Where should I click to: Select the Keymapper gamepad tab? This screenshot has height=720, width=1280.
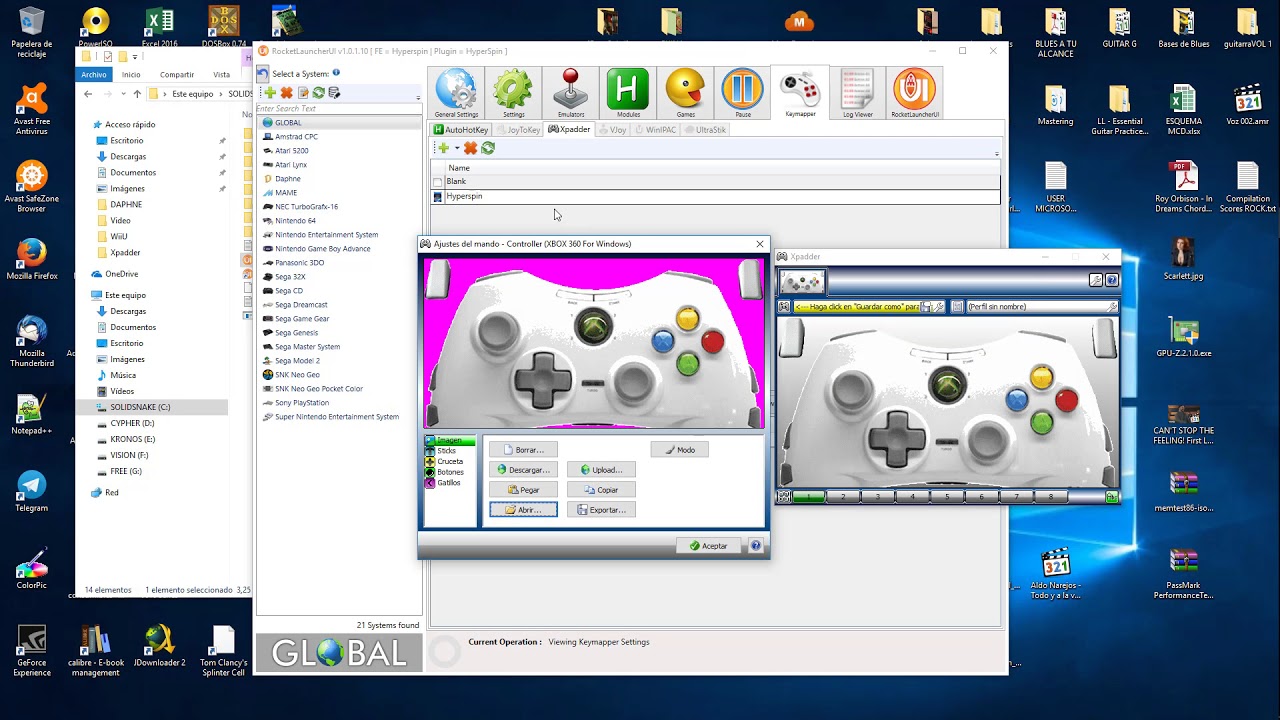pyautogui.click(x=800, y=94)
